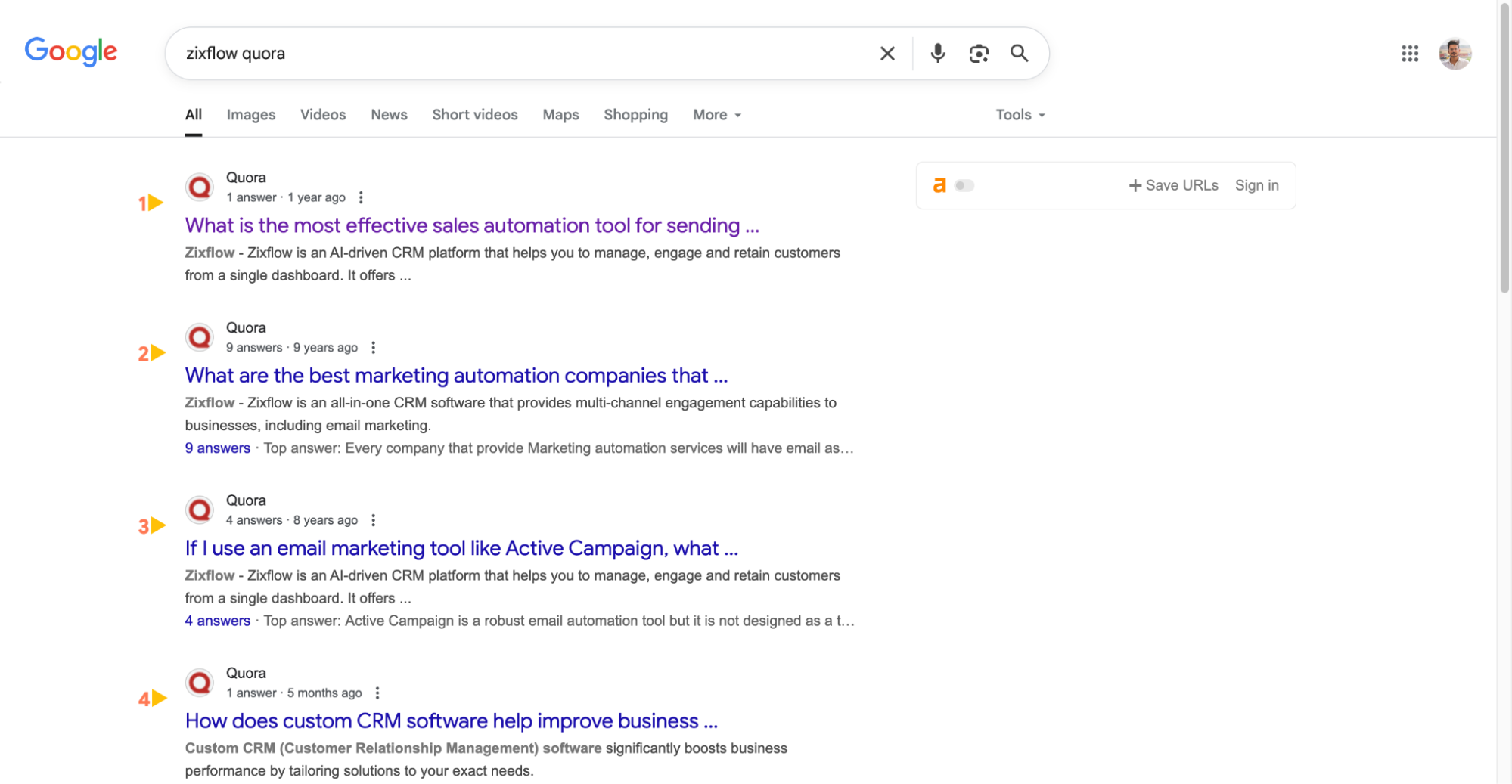Open the Google apps grid
The image size is (1512, 784).
[x=1409, y=53]
